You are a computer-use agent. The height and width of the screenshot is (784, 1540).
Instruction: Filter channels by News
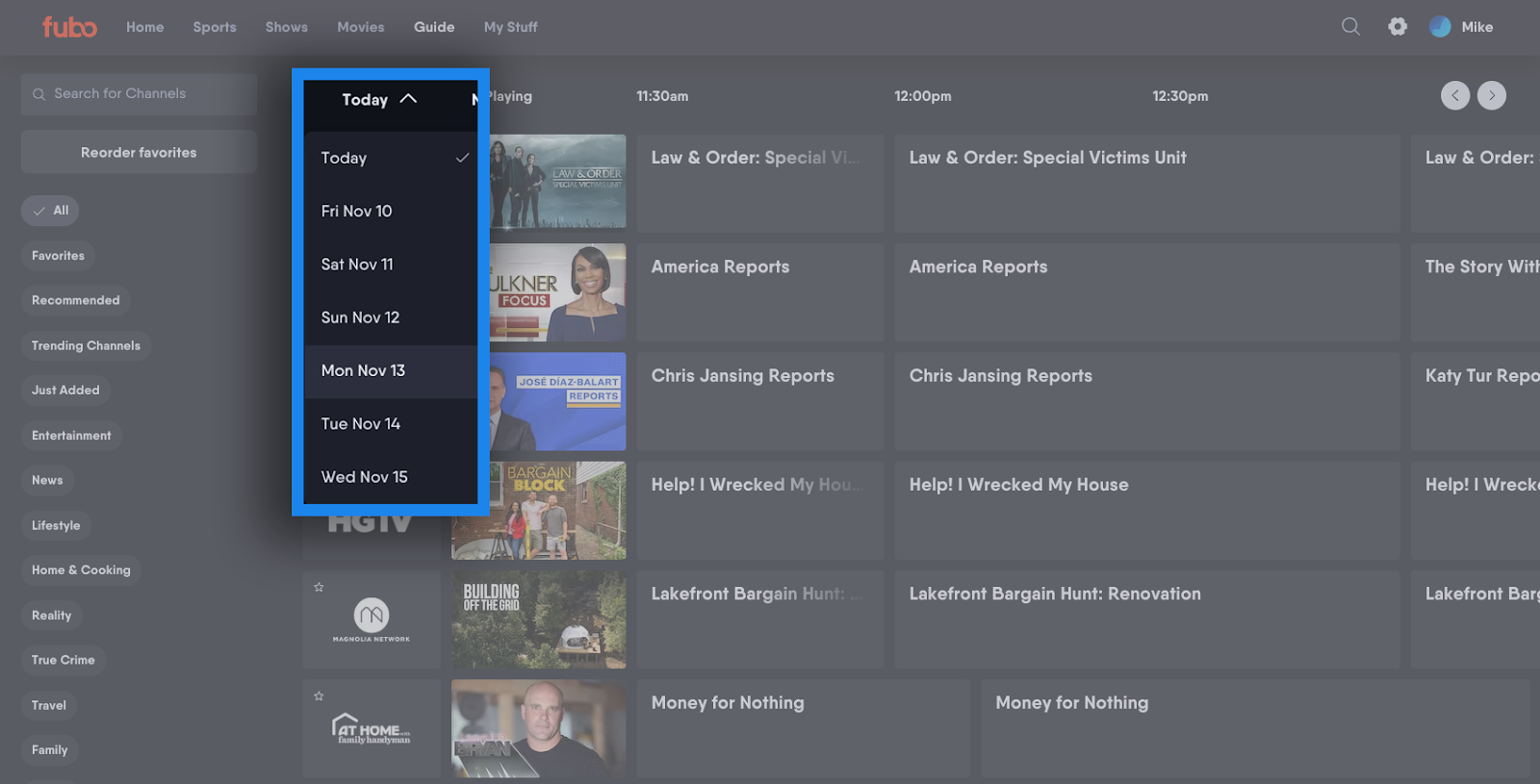coord(47,480)
